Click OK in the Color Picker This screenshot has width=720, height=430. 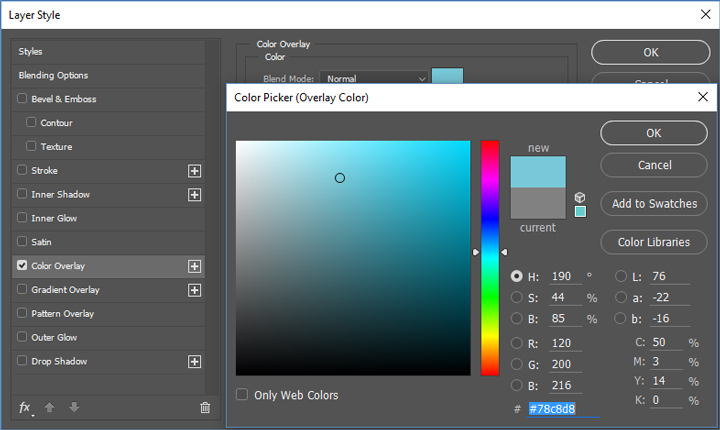653,133
